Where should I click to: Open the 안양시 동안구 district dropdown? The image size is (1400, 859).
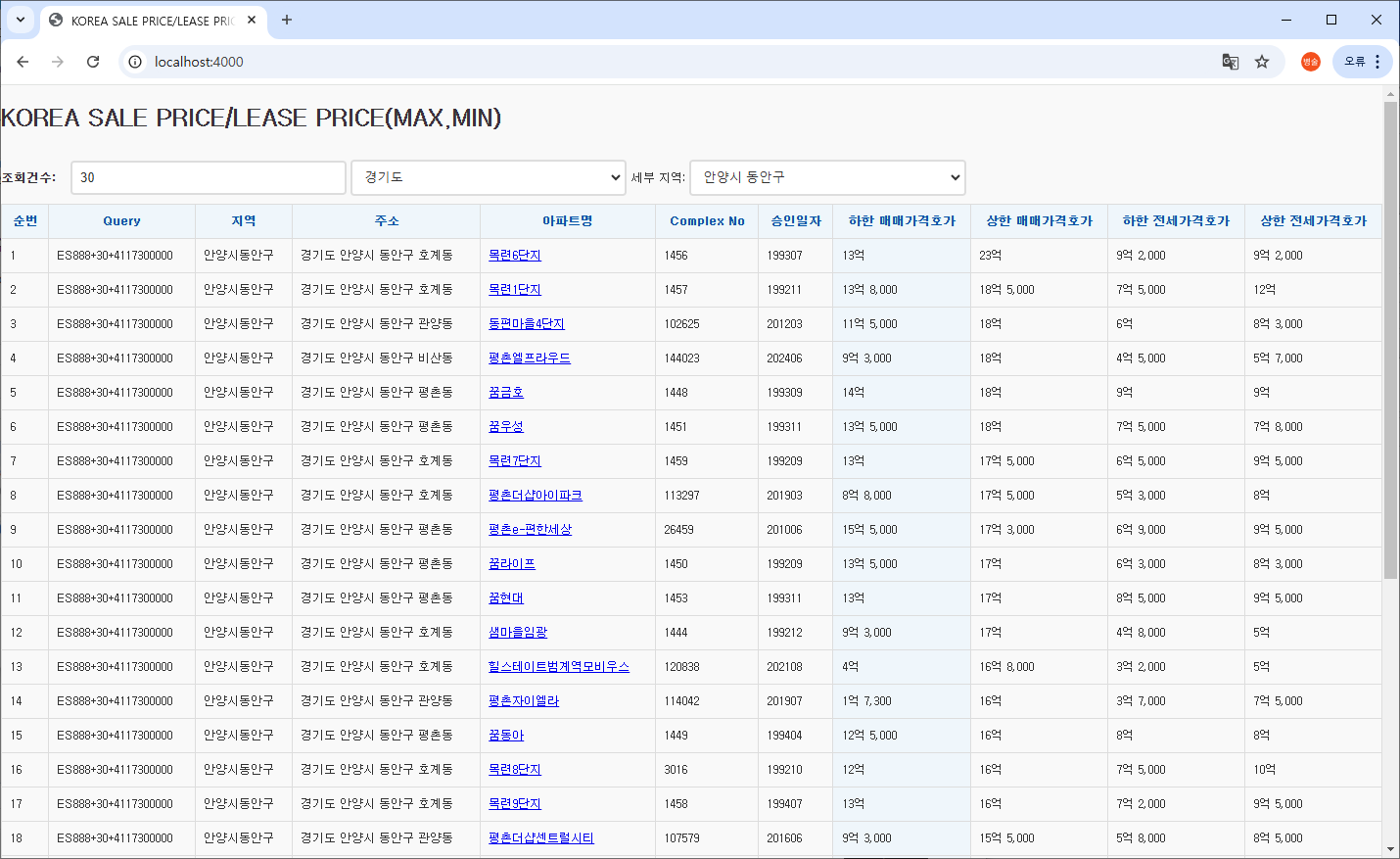pyautogui.click(x=828, y=177)
